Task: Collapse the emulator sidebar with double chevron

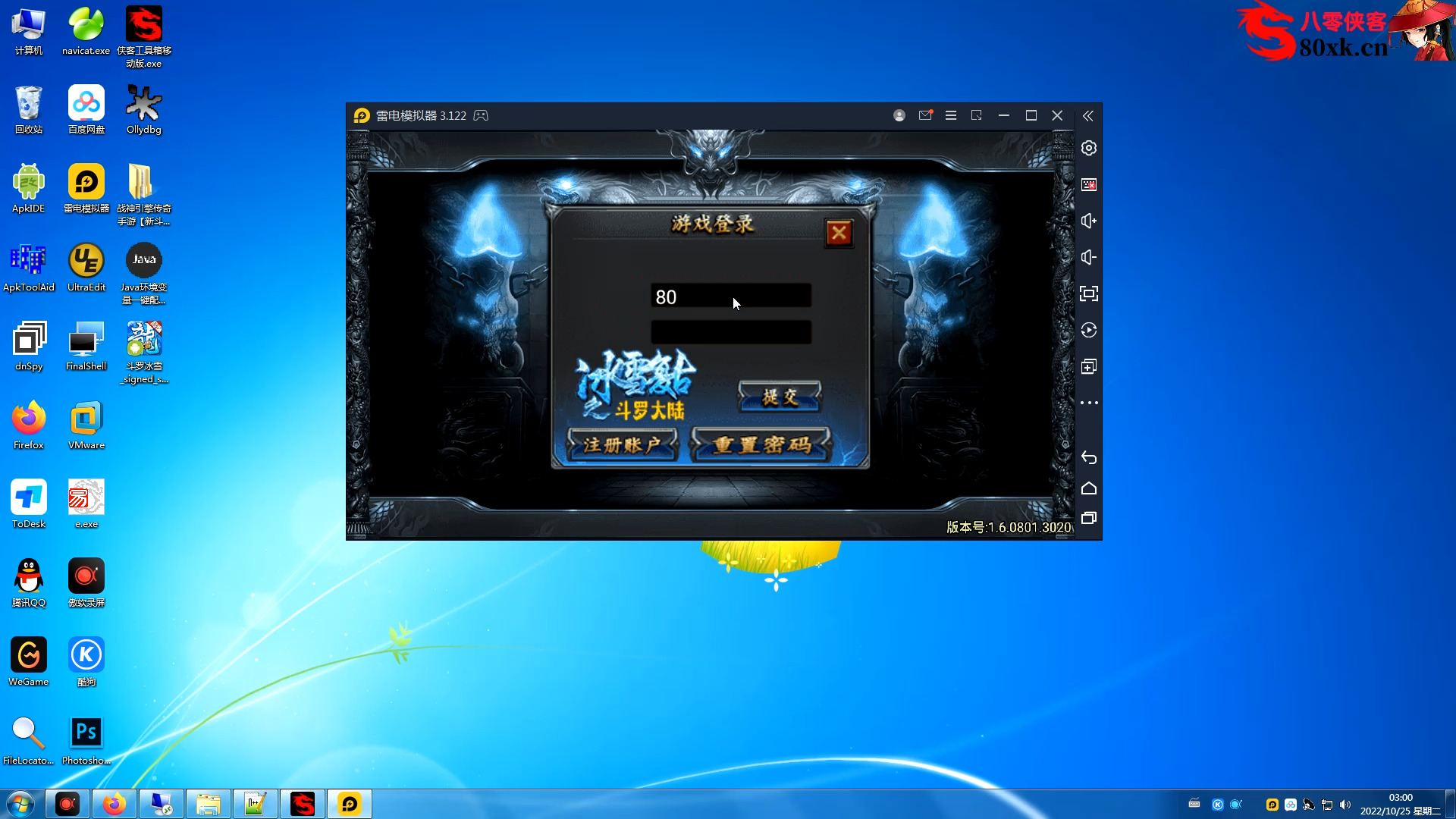Action: pos(1088,116)
